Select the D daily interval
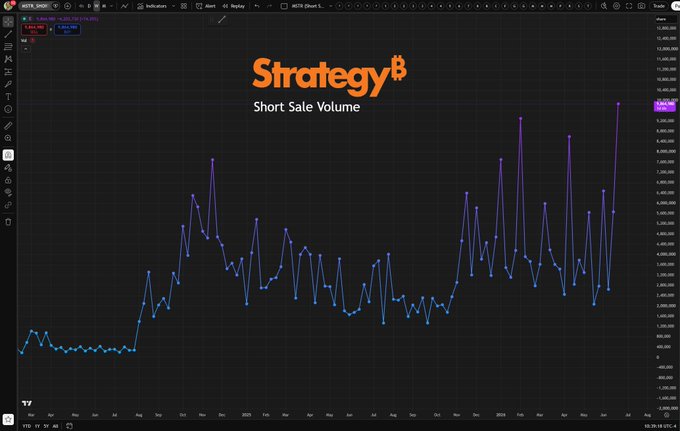This screenshot has height=431, width=680. 89,6
